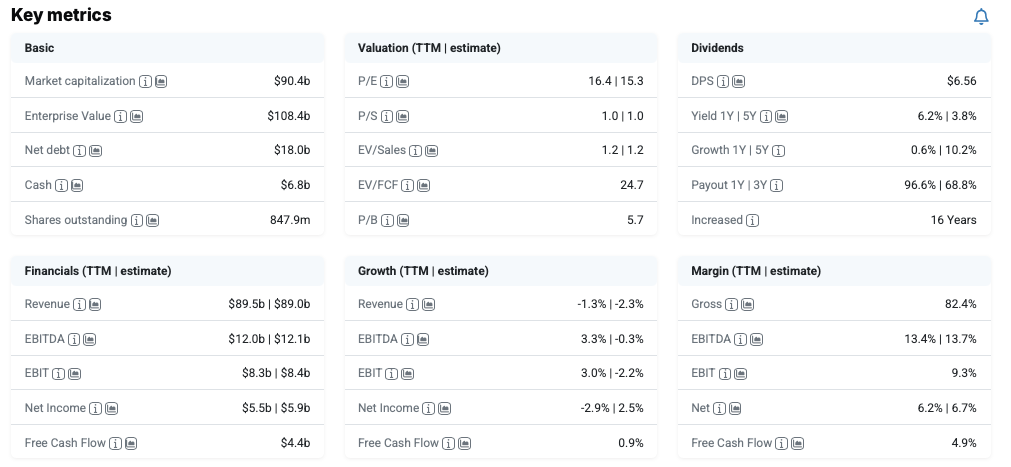Click the info icon next to Increased
The image size is (1011, 467).
[x=752, y=220]
